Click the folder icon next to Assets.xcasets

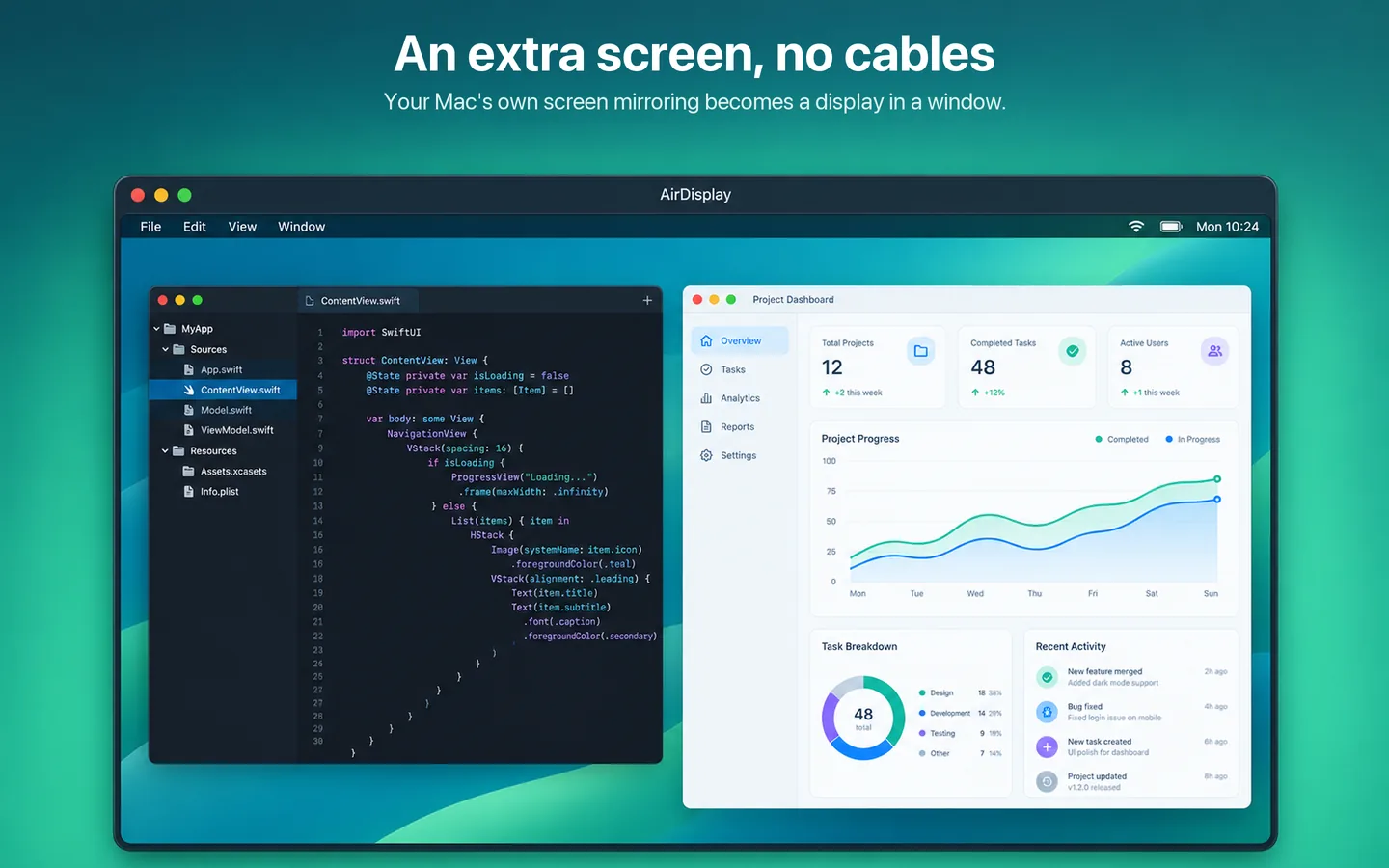[x=189, y=472]
